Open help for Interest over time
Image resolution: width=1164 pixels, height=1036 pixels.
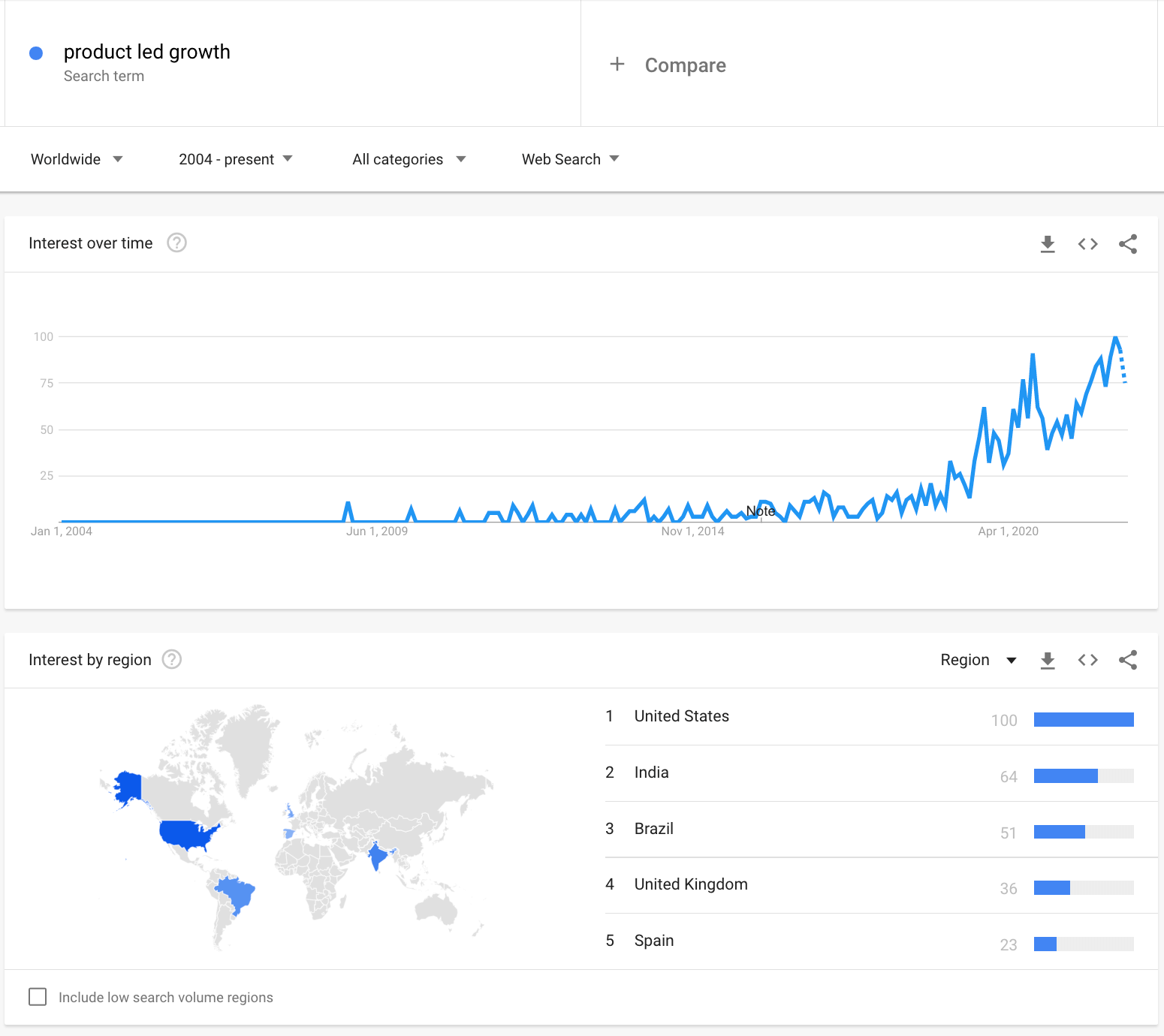click(176, 243)
